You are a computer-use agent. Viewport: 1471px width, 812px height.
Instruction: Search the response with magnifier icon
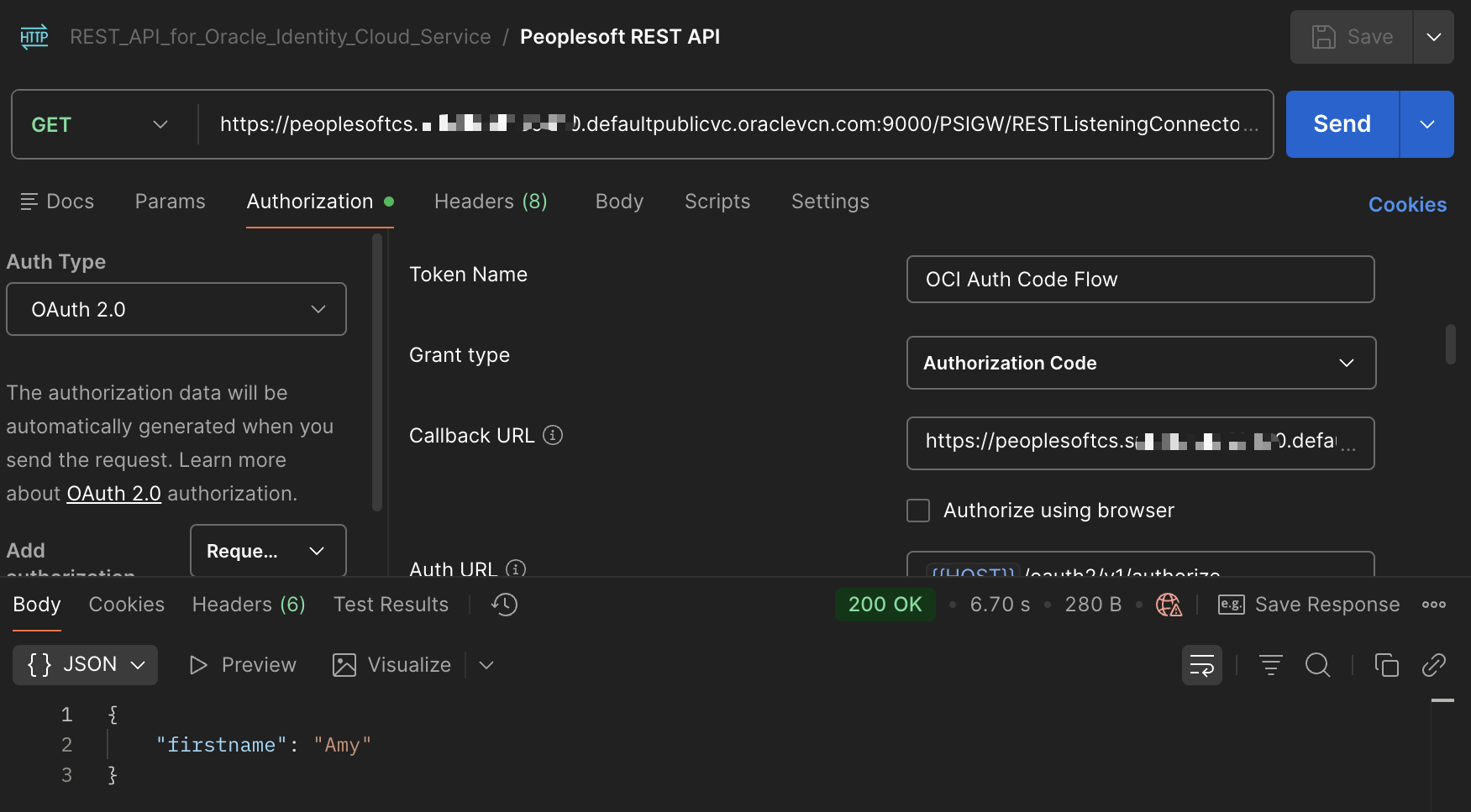1317,665
